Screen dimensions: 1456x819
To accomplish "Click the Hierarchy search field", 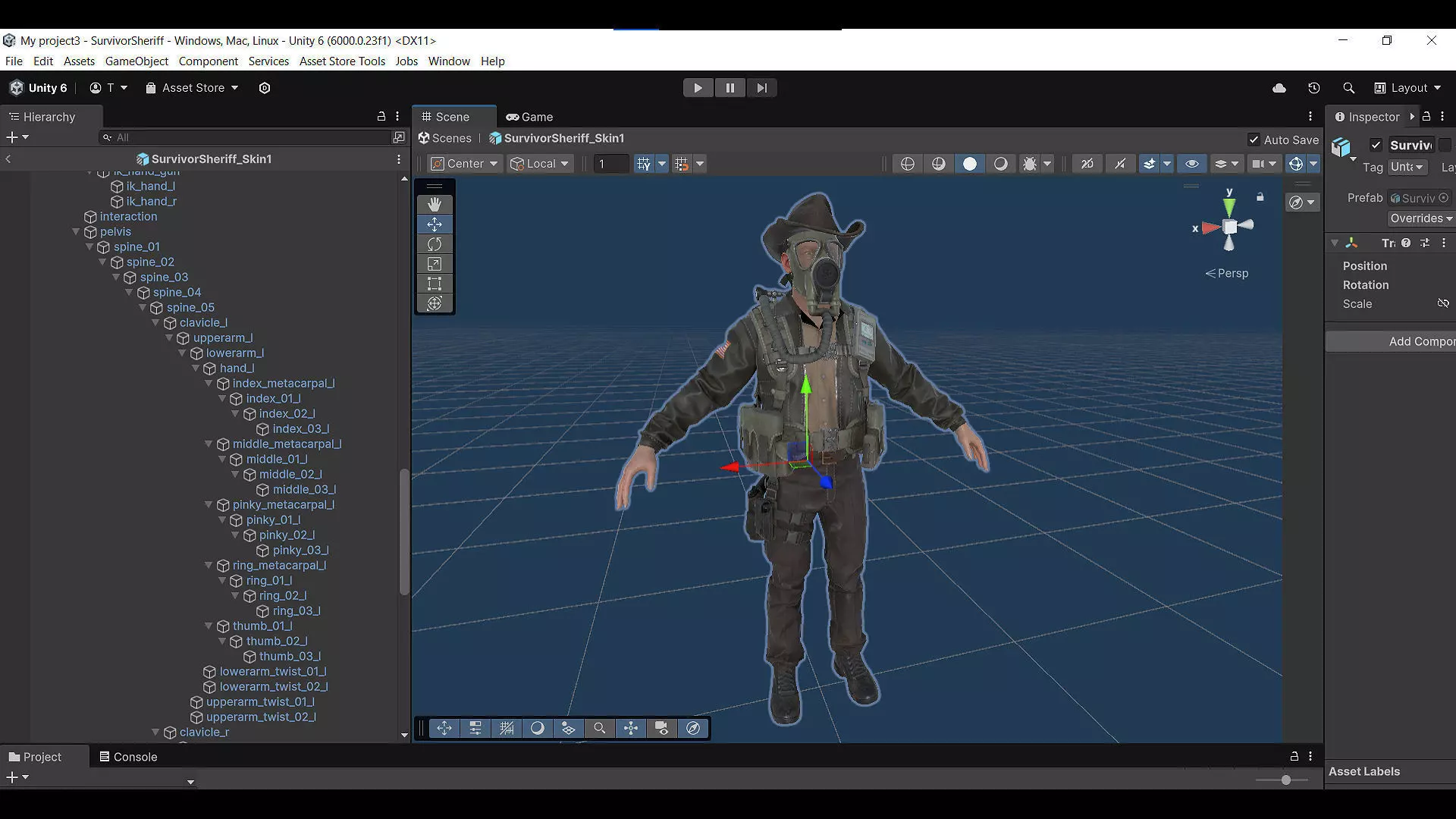I will (245, 137).
